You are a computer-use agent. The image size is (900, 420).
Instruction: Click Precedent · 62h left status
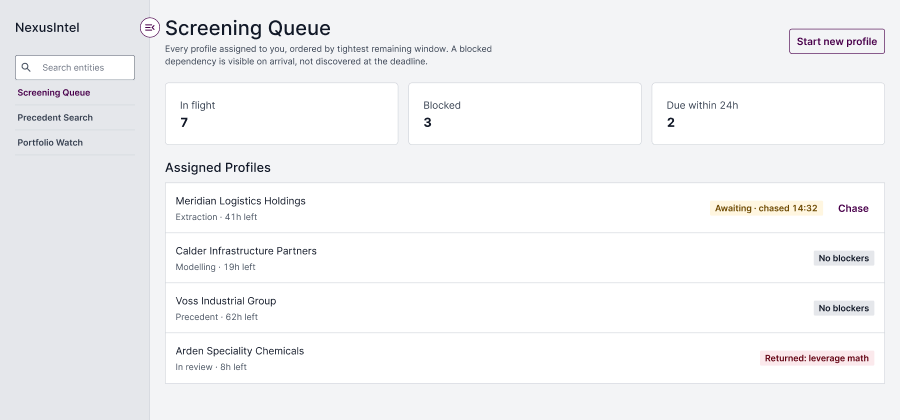click(216, 317)
